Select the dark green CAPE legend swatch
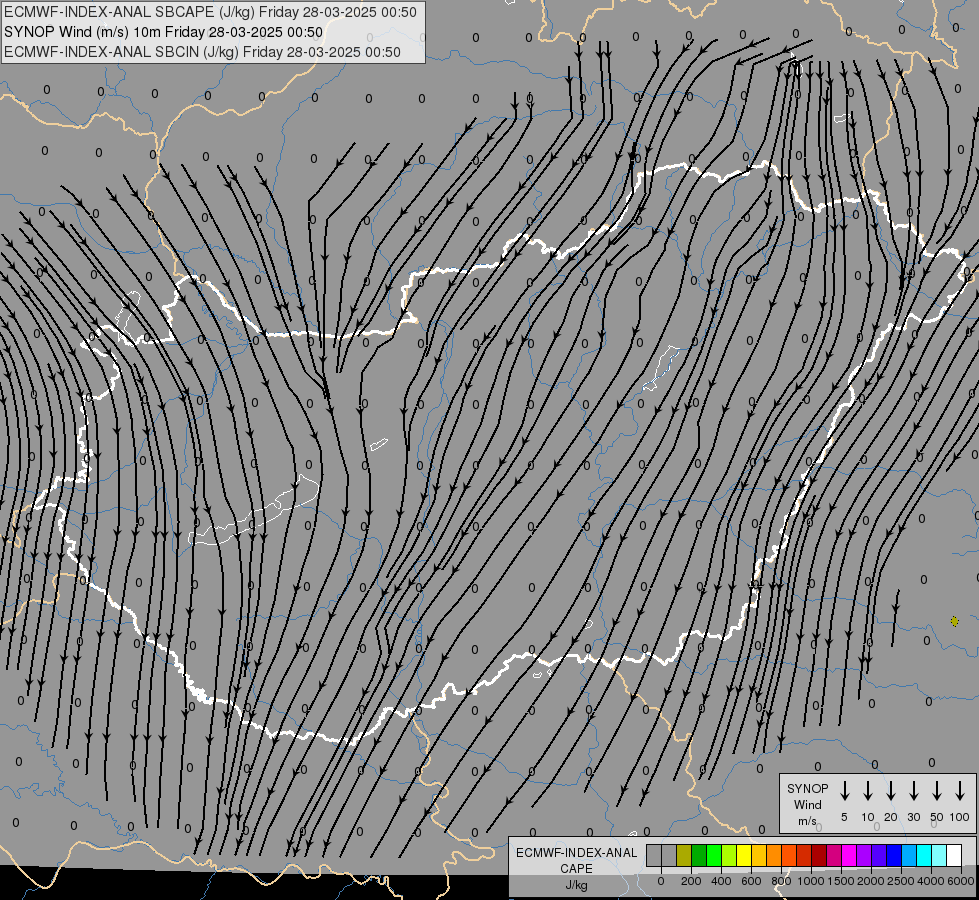The width and height of the screenshot is (979, 900). tap(699, 855)
